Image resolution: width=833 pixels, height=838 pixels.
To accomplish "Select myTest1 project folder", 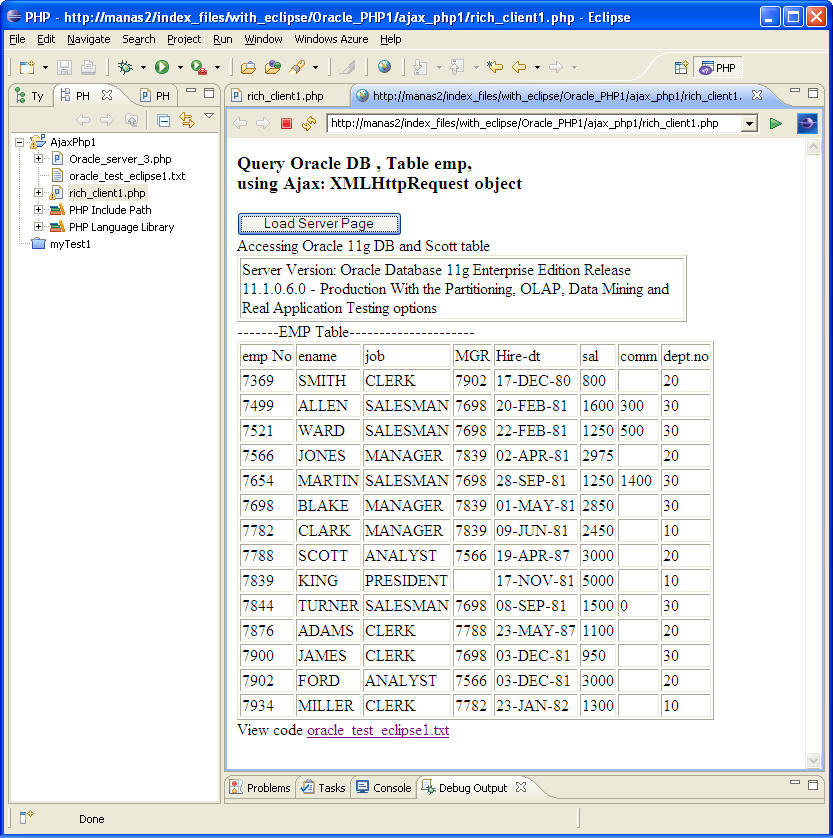I will tap(70, 244).
